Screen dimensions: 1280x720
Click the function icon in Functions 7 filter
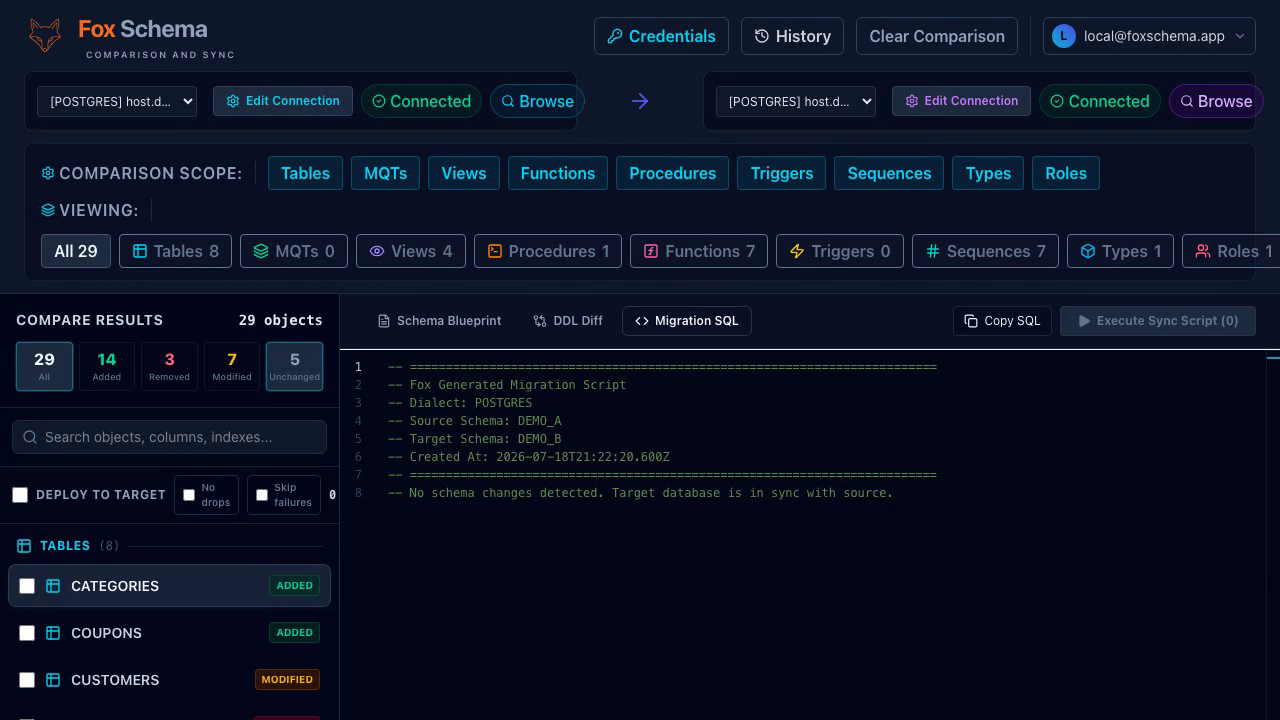point(651,251)
